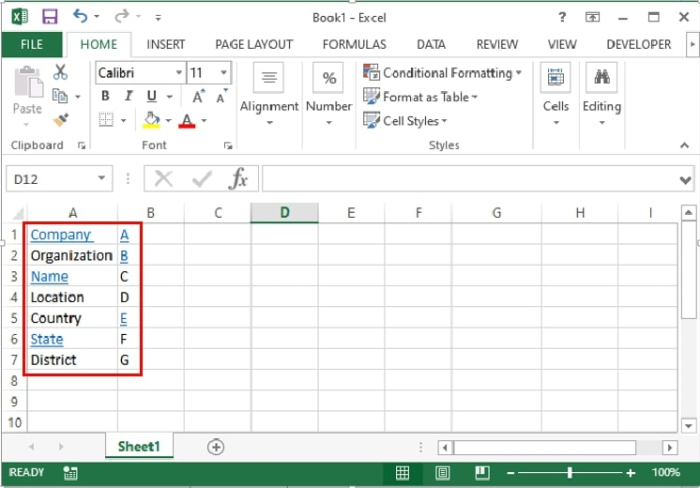Switch to Normal view
Screen dimensions: 700x488
click(402, 472)
